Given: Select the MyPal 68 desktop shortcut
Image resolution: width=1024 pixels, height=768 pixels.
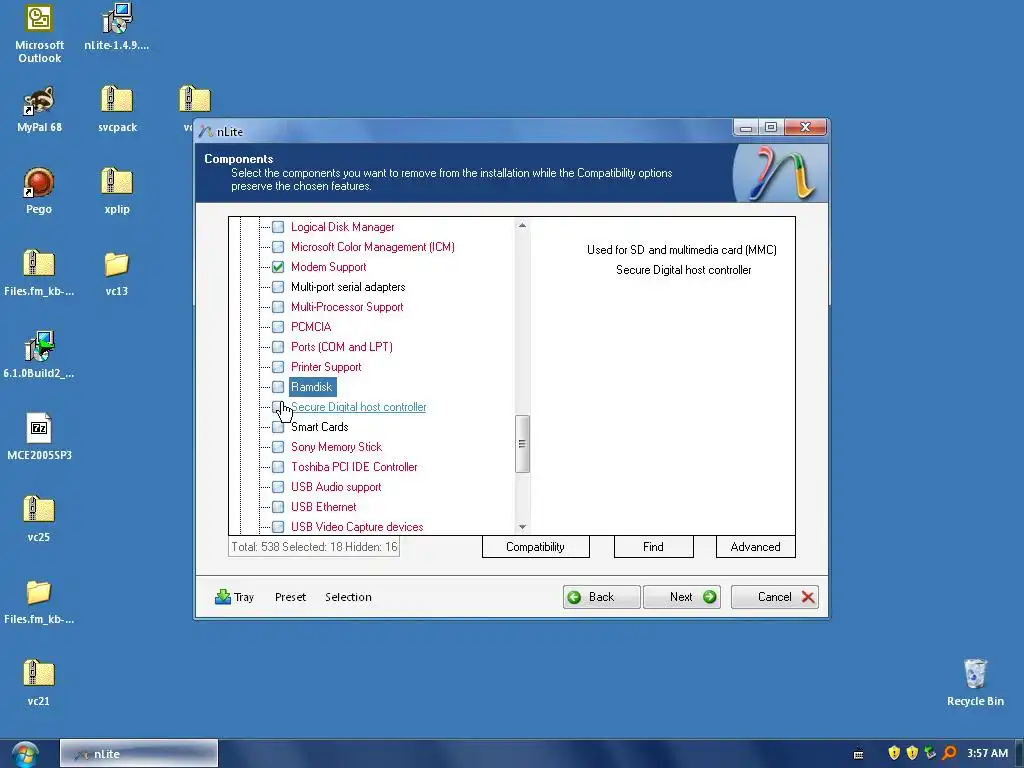Looking at the screenshot, I should (39, 109).
